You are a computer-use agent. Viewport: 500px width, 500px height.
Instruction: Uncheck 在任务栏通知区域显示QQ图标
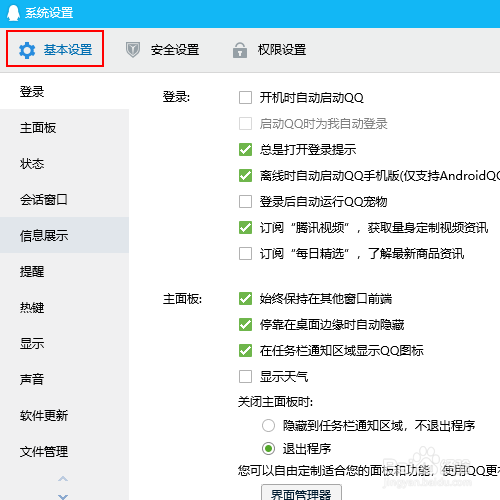[x=245, y=351]
